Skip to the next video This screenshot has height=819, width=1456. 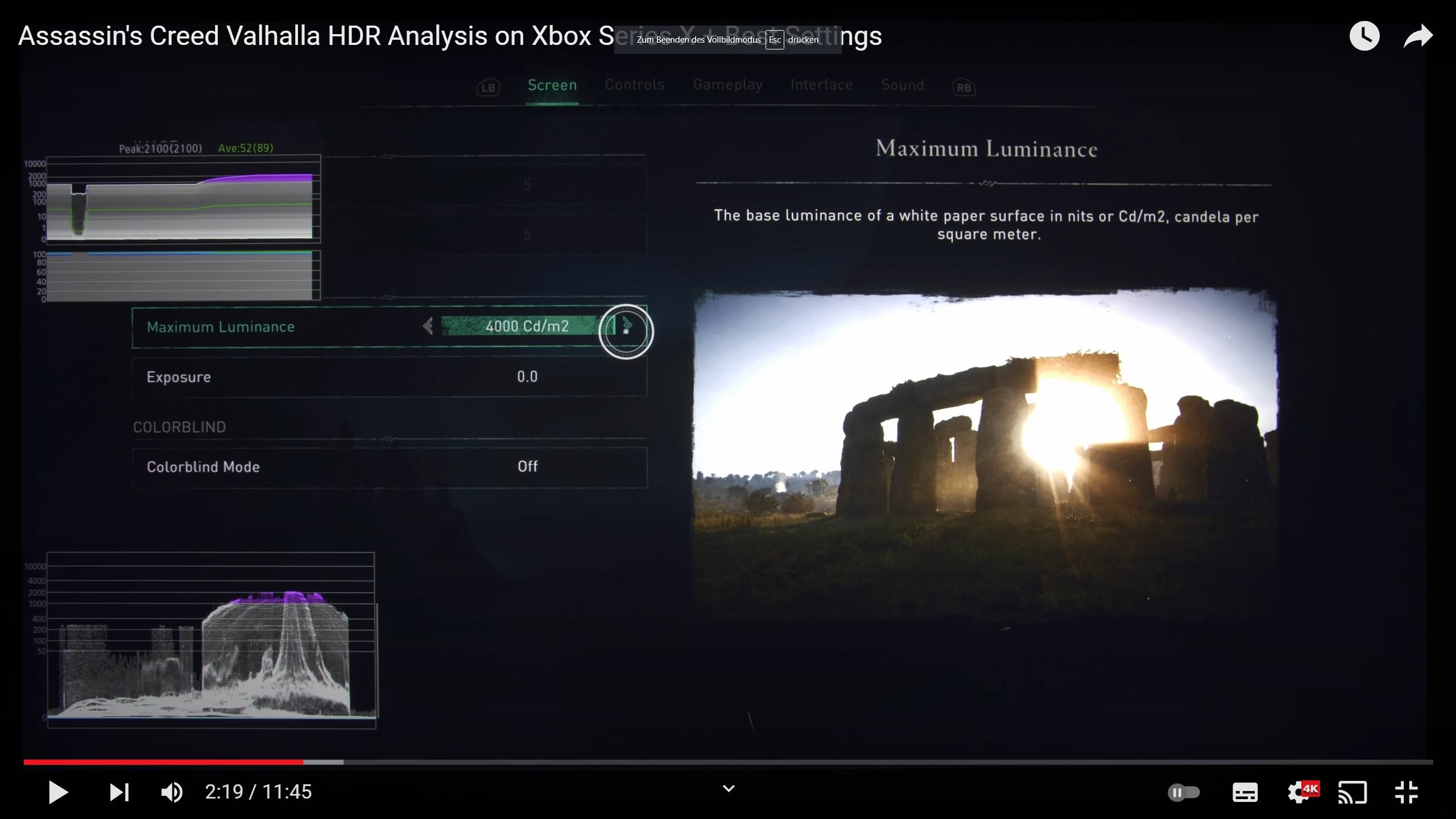(119, 792)
